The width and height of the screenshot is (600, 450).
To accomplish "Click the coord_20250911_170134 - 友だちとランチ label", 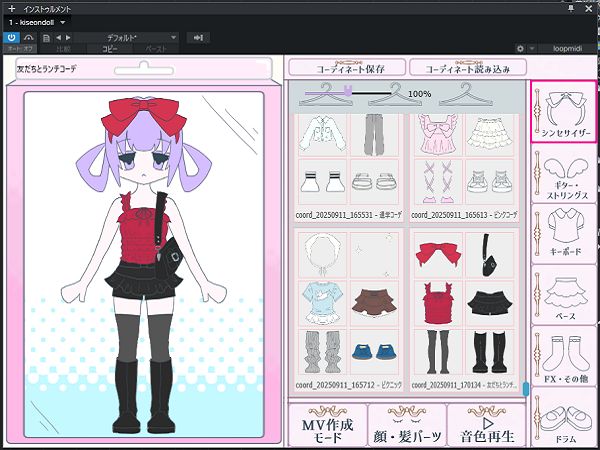I will pyautogui.click(x=464, y=385).
